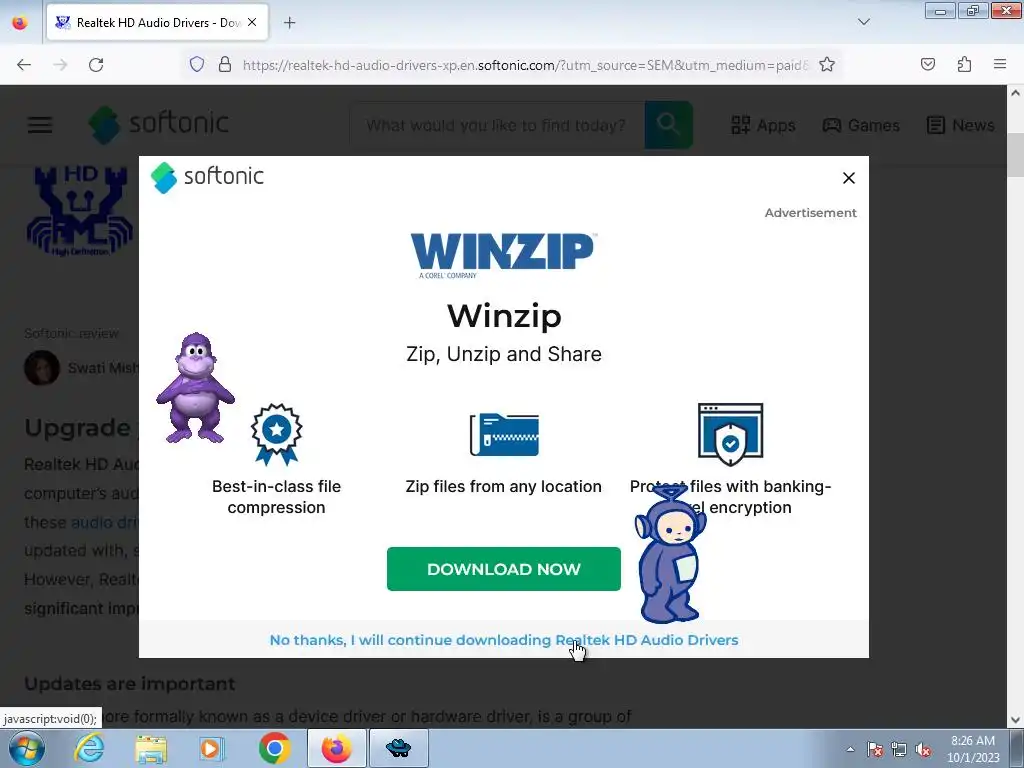Image resolution: width=1024 pixels, height=768 pixels.
Task: Click the Realtek HD crab logo
Action: [x=80, y=211]
